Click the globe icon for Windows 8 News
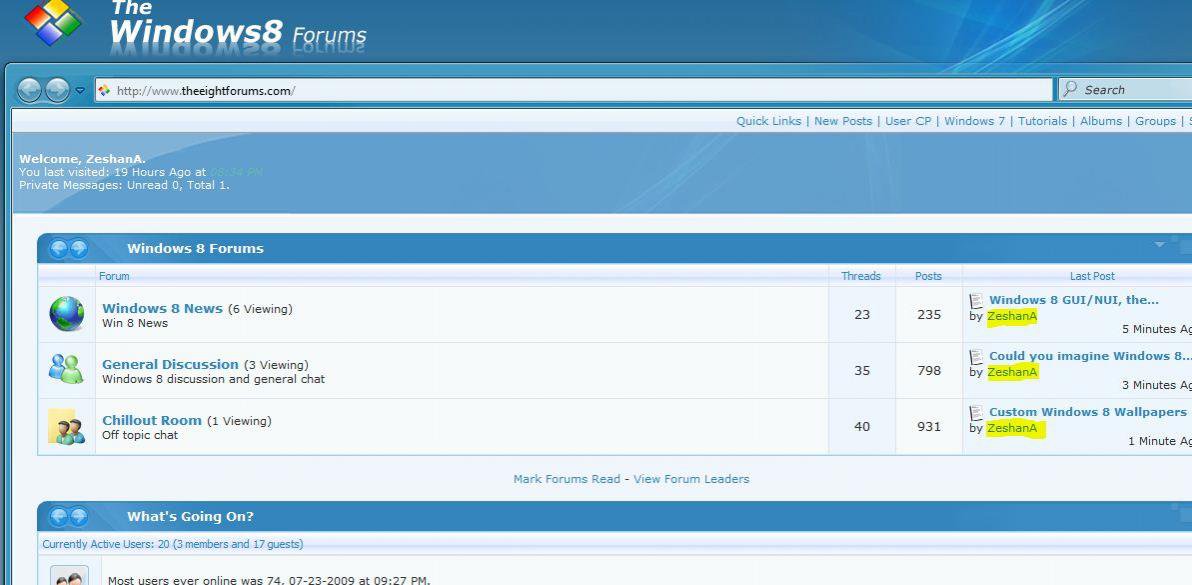Screen dimensions: 1192x585 (x=67, y=314)
